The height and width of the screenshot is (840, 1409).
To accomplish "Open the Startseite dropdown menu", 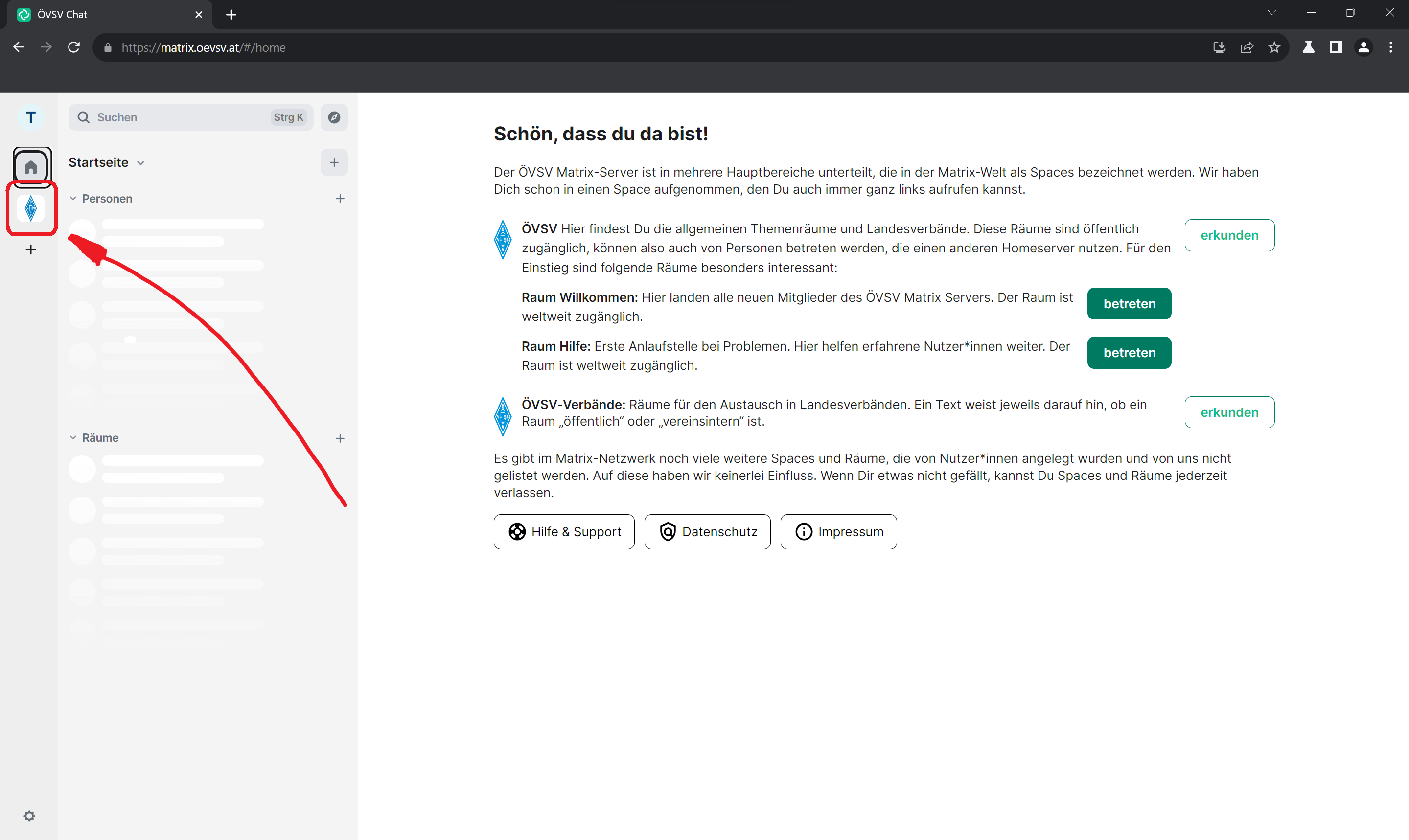I will [106, 162].
